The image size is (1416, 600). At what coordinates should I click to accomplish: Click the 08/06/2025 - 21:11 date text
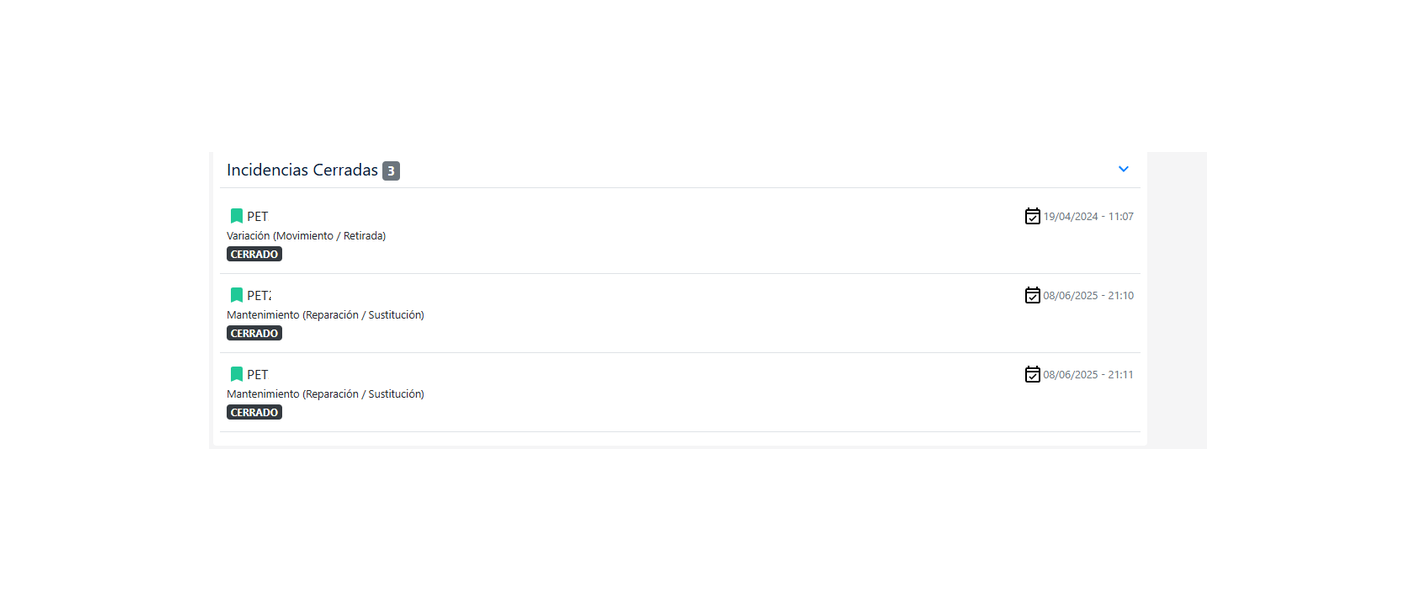1088,375
